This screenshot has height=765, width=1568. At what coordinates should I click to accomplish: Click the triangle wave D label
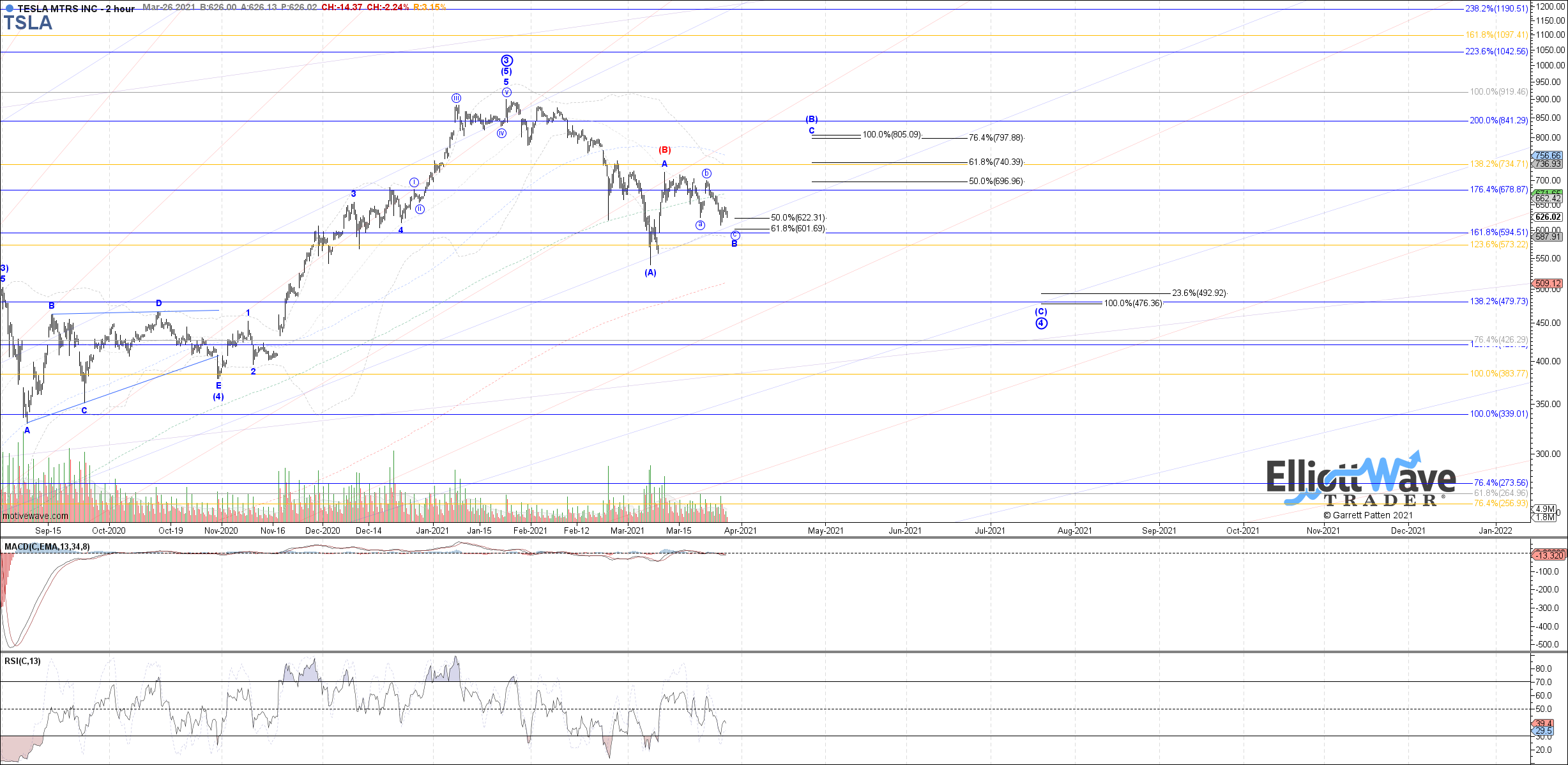click(159, 304)
